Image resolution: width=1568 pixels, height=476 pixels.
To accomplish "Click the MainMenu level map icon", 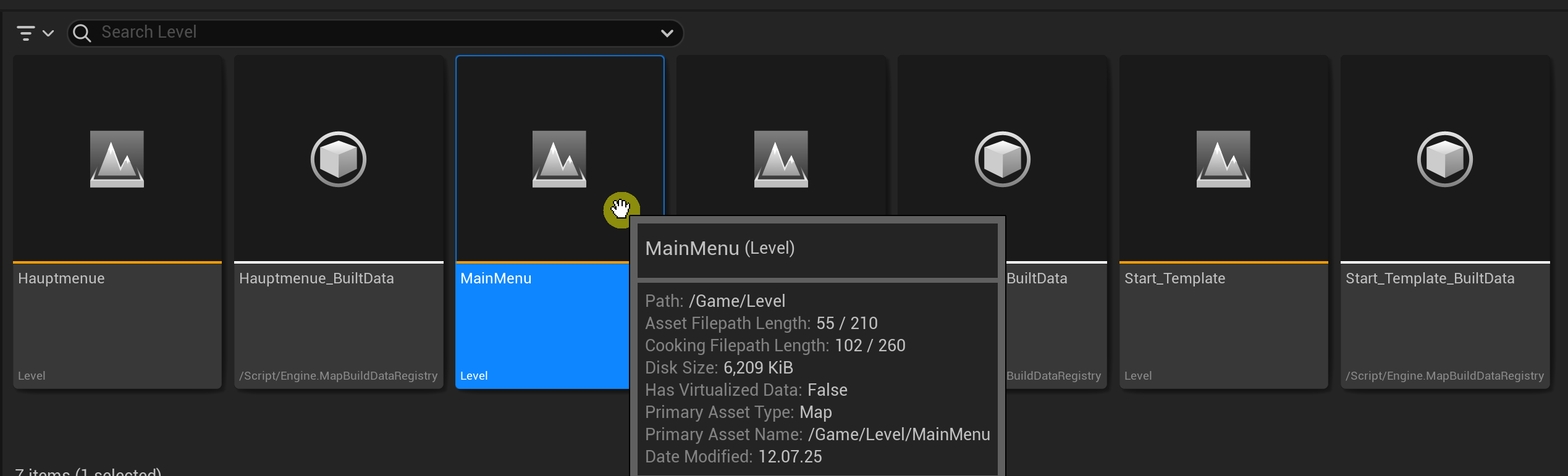I will pyautogui.click(x=559, y=159).
